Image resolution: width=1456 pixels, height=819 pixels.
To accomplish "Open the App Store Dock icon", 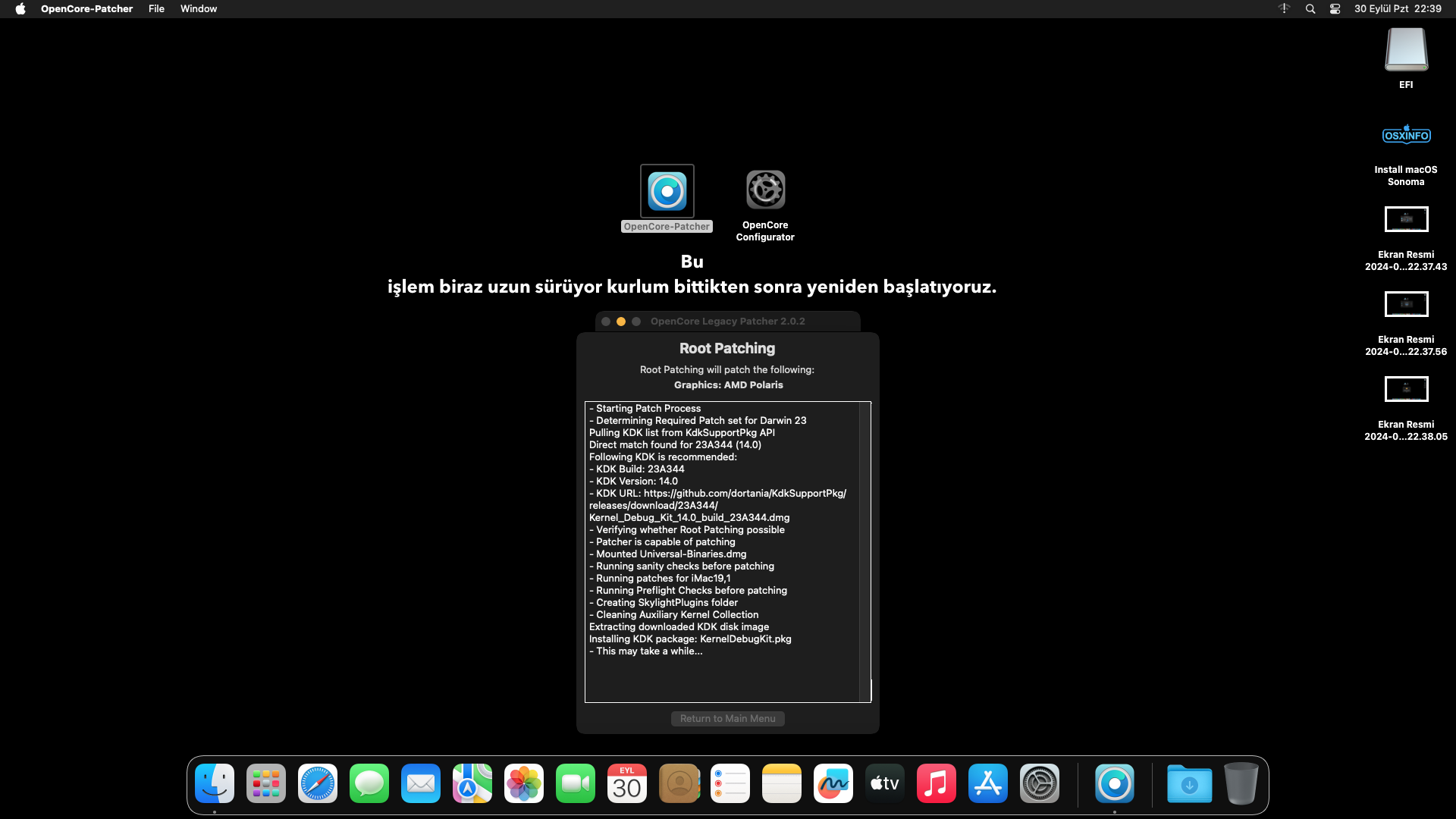I will [987, 784].
